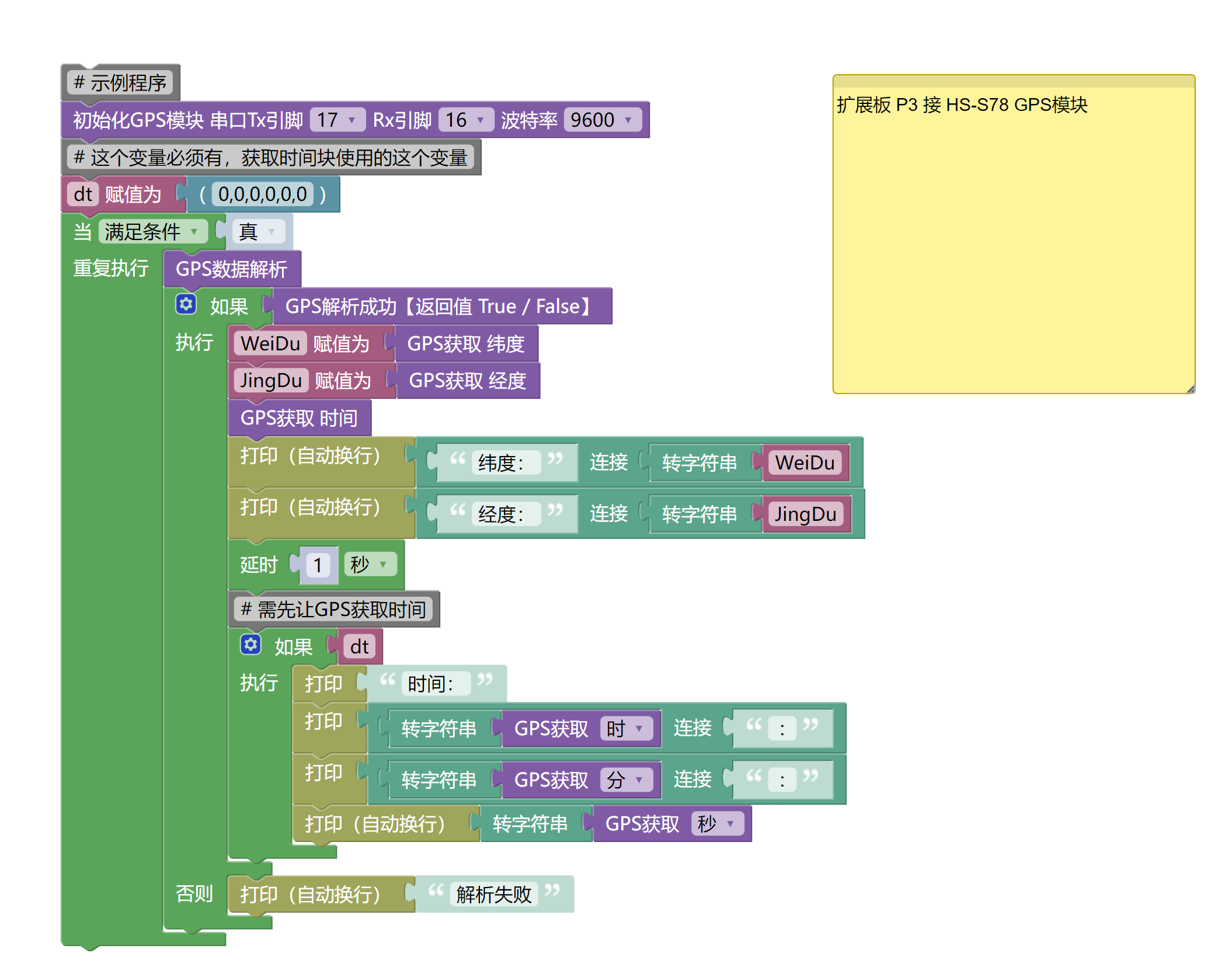Screen dimensions: 1232x974
Task: Select the GPS数据解析 block
Action: pyautogui.click(x=231, y=269)
